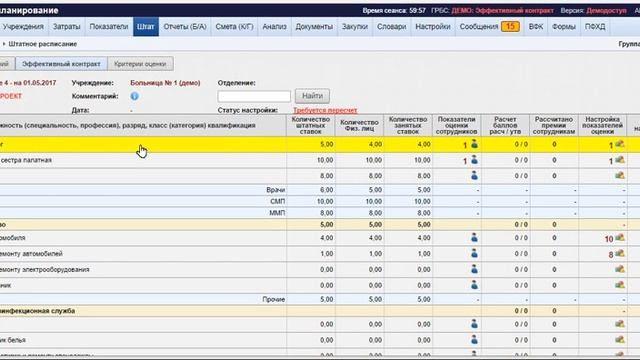
Task: Switch to Критерии оценки tab
Action: pyautogui.click(x=140, y=64)
